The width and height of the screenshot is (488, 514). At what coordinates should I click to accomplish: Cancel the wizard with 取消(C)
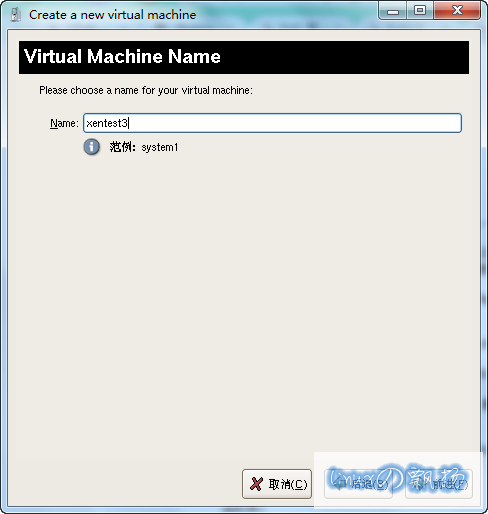point(277,484)
